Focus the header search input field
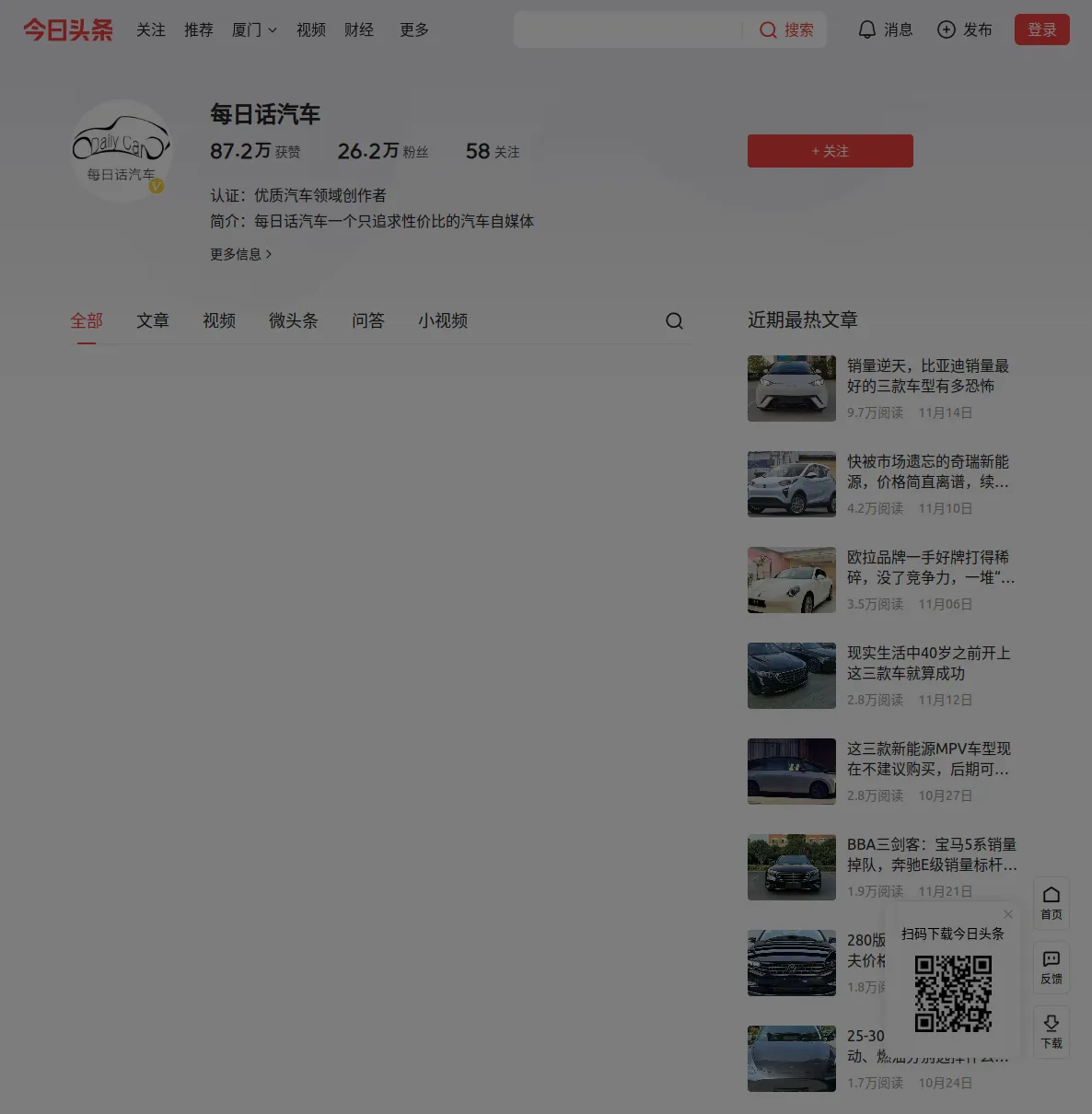 630,29
